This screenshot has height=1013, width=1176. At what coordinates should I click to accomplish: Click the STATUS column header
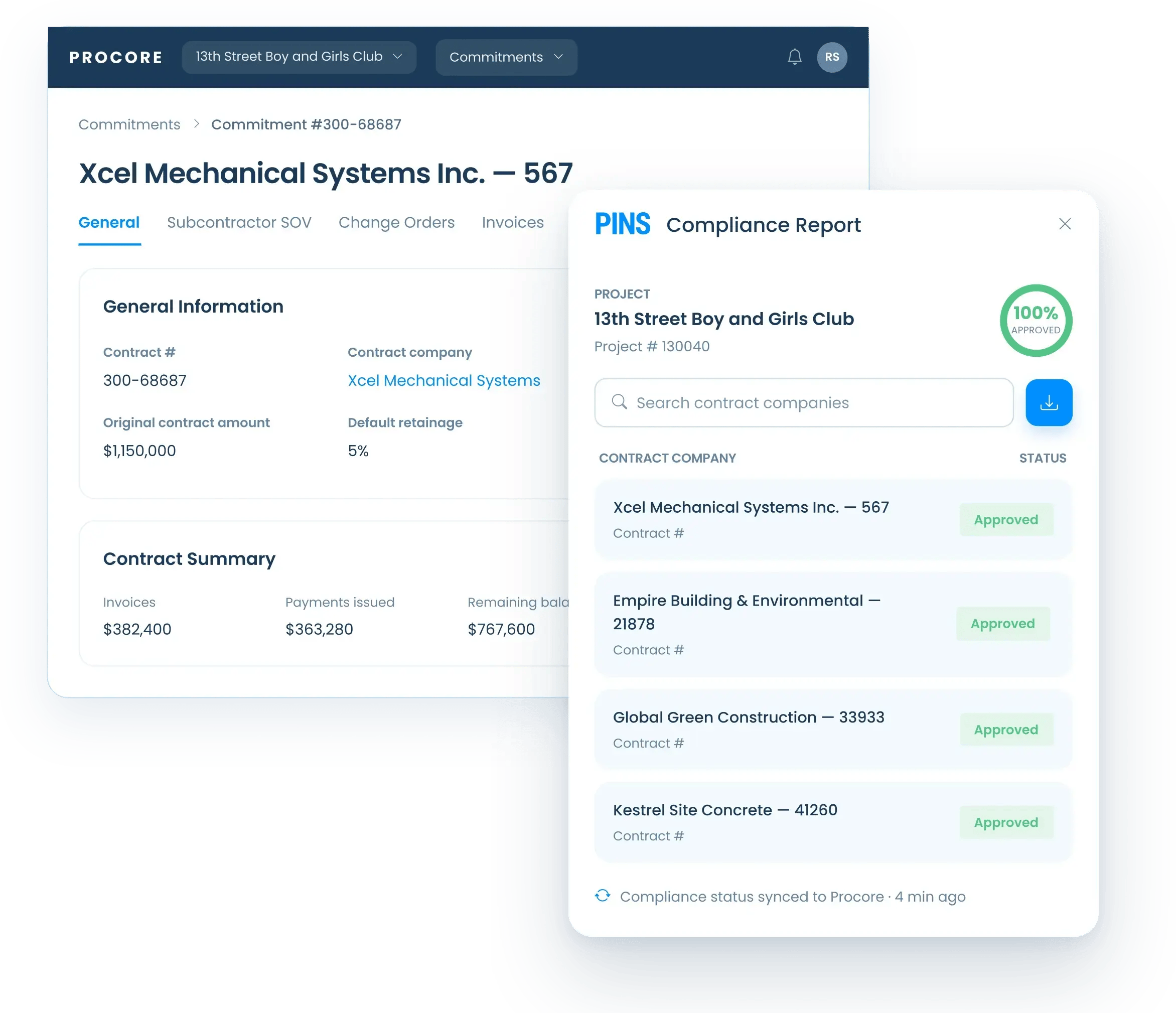pos(1042,458)
